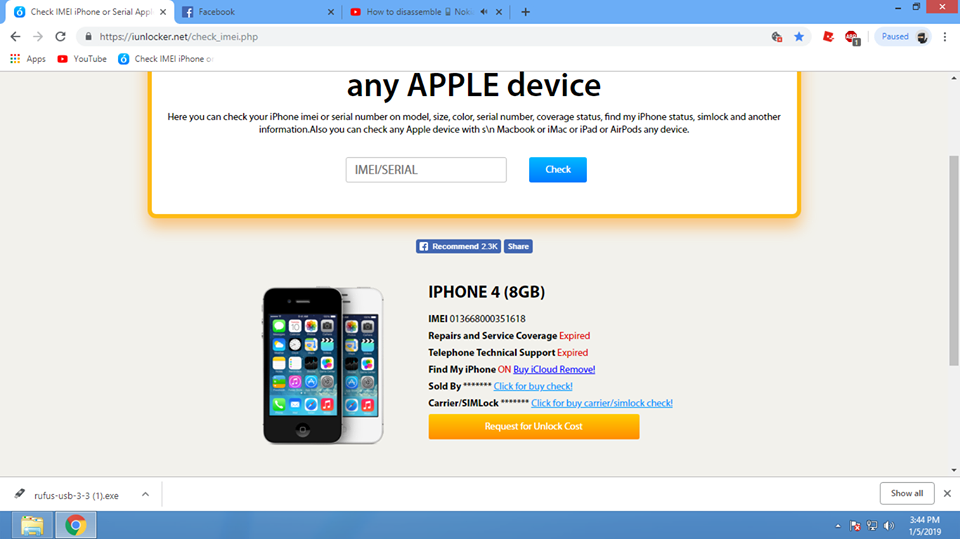This screenshot has width=960, height=539.
Task: Open the Adblock extension icon
Action: pyautogui.click(x=852, y=37)
